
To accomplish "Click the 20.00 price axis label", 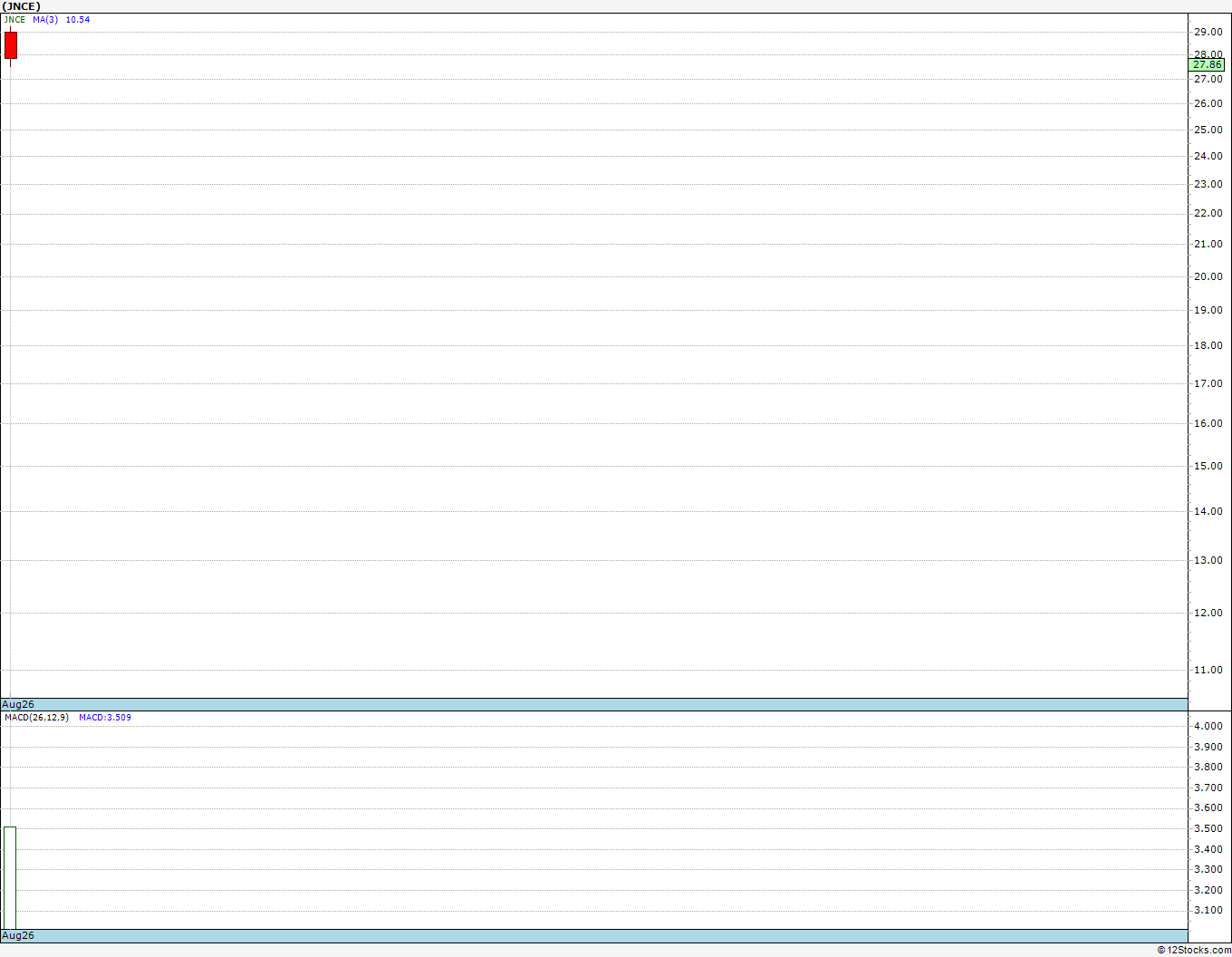I will (1208, 276).
